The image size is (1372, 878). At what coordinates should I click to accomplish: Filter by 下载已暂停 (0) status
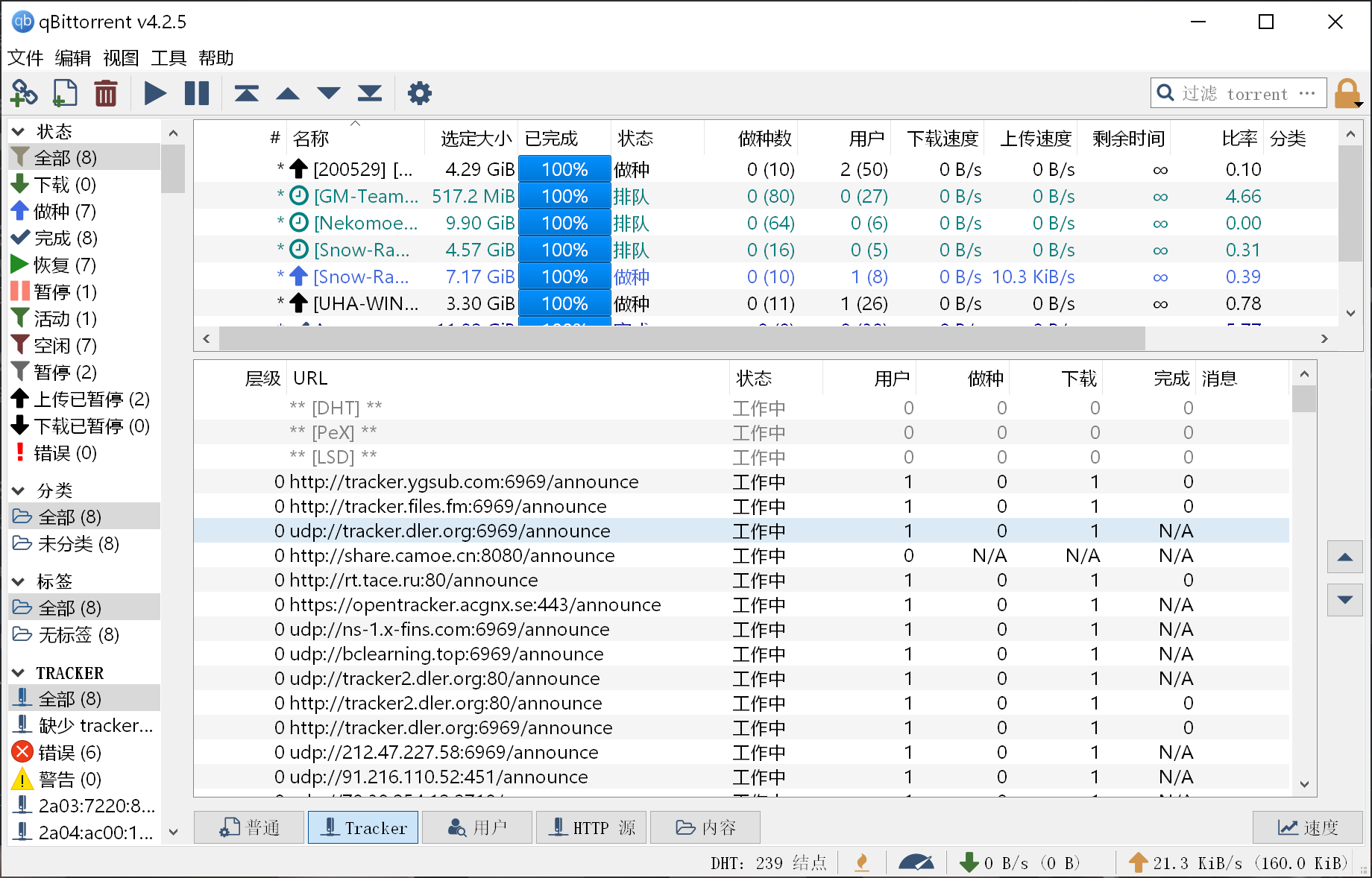click(x=84, y=426)
